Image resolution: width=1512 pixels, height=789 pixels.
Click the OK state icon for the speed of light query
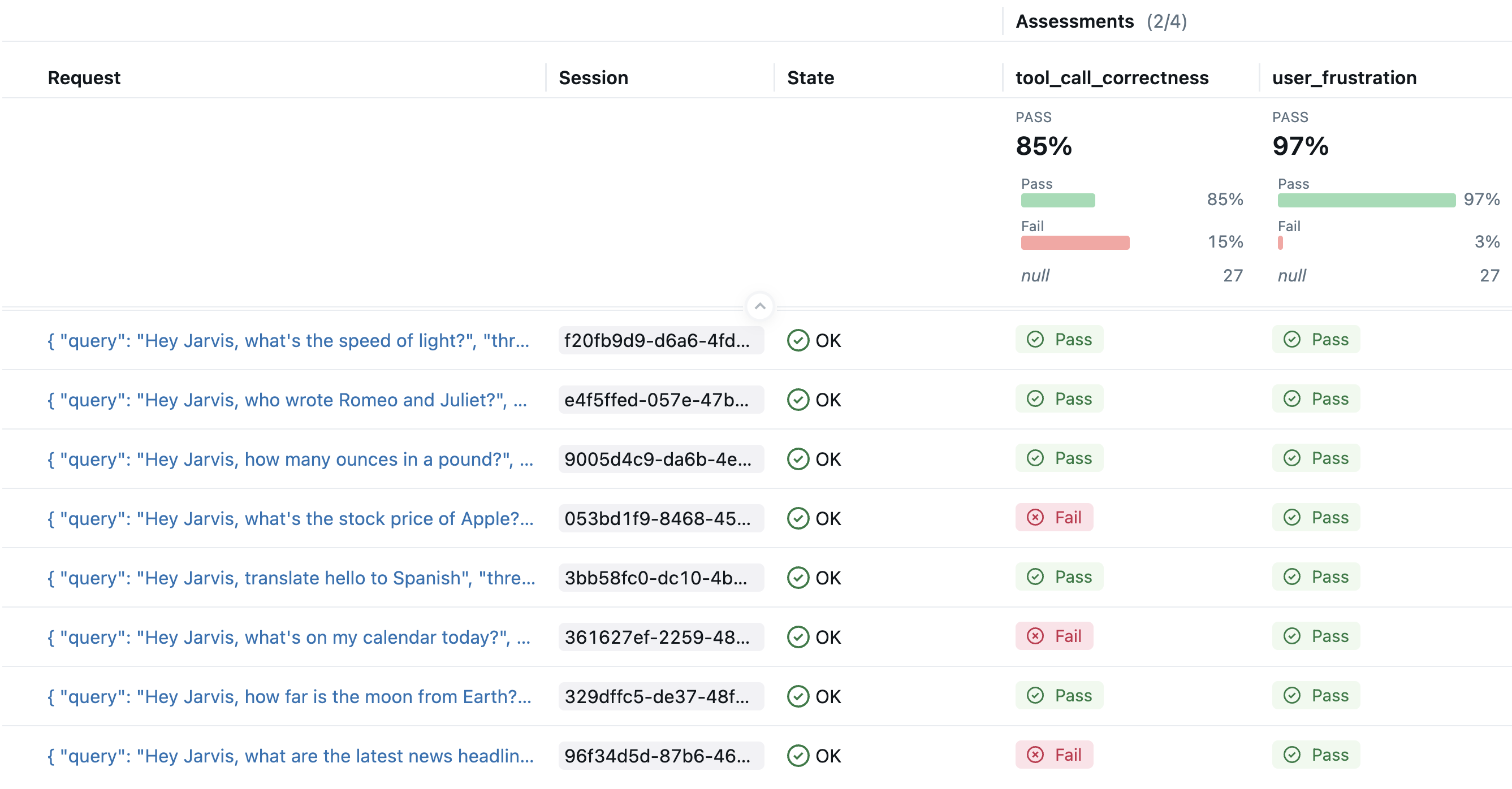click(798, 340)
